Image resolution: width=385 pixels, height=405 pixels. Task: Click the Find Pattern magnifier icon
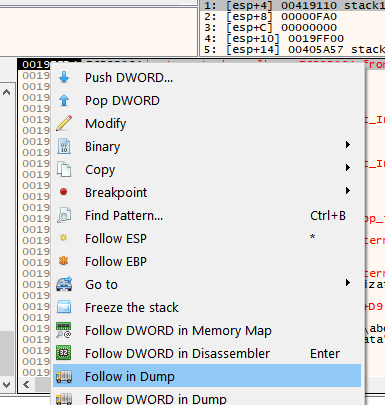(x=64, y=215)
